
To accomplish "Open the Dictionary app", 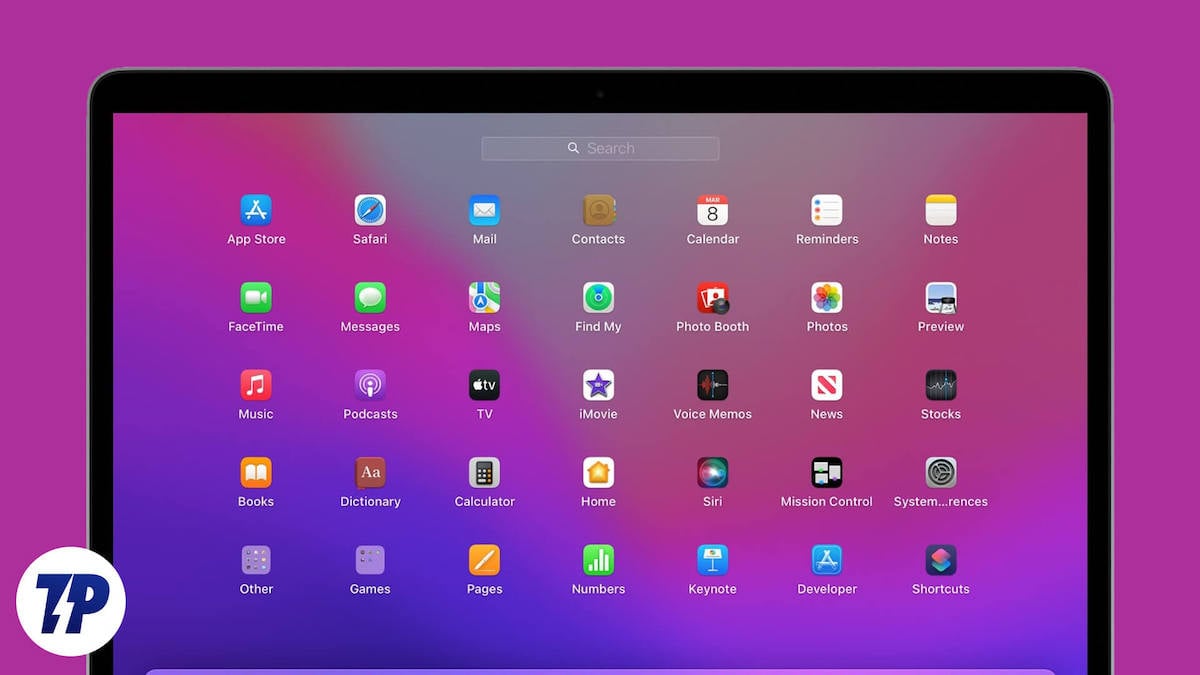I will click(370, 472).
